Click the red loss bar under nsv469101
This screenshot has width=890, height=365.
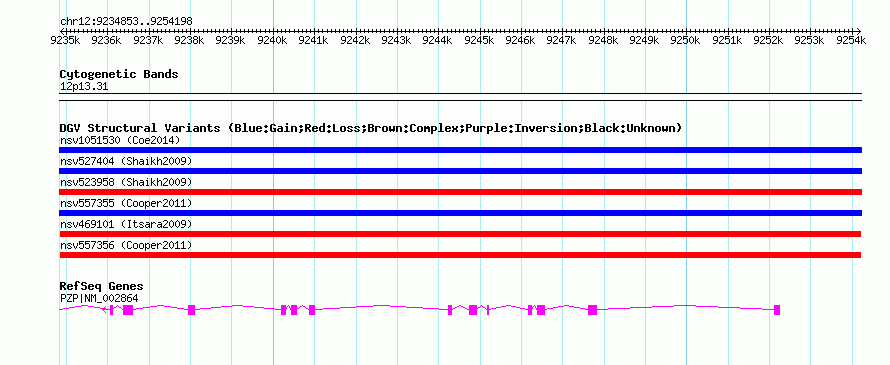click(460, 234)
